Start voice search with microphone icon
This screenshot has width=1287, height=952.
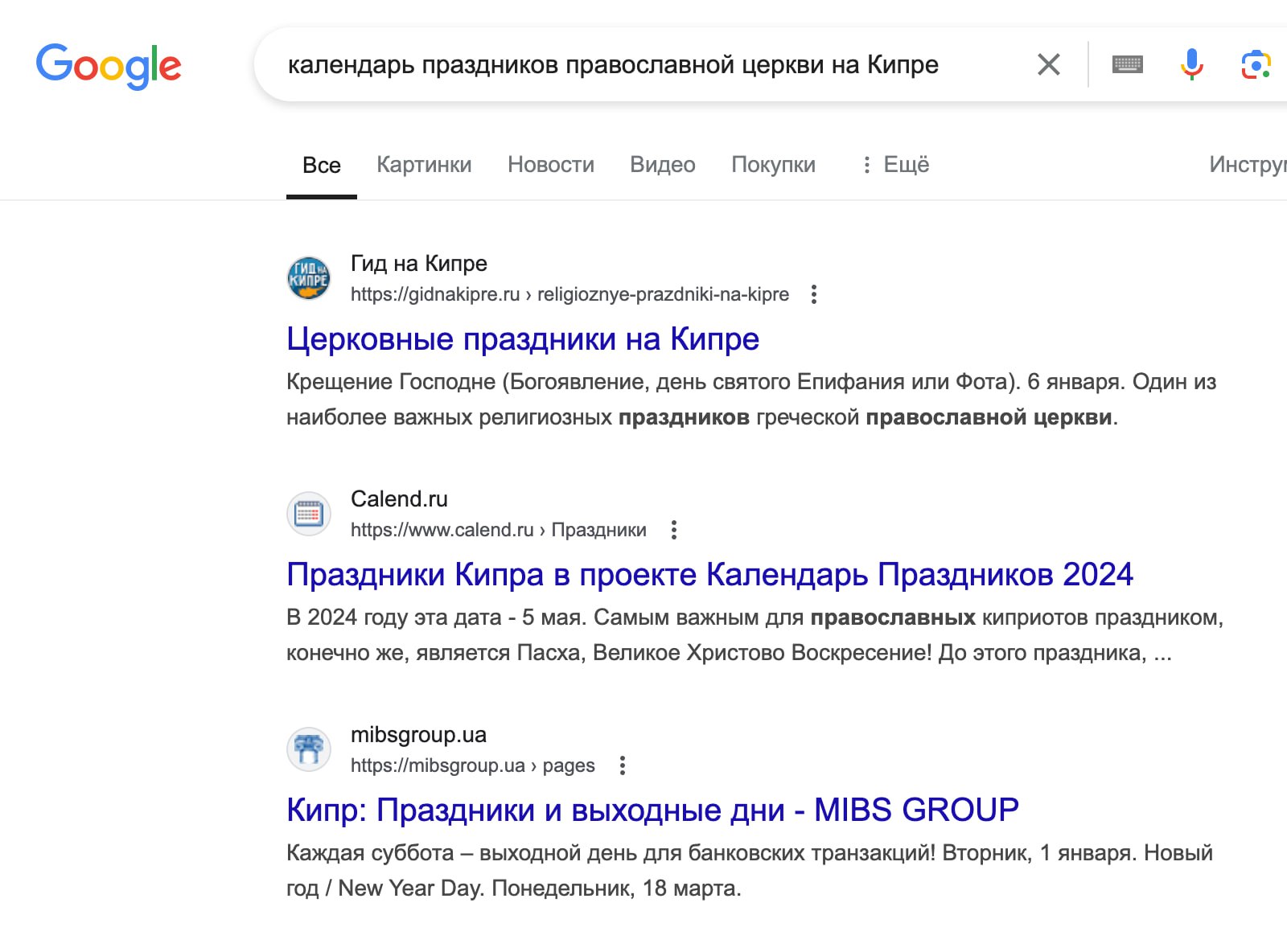[x=1191, y=64]
